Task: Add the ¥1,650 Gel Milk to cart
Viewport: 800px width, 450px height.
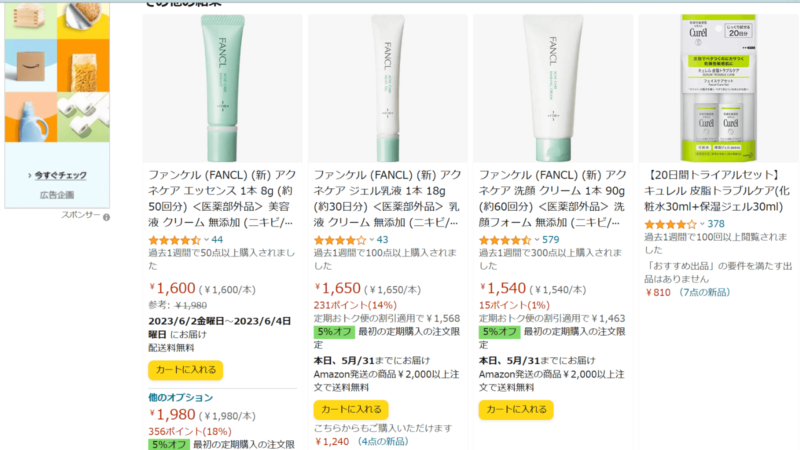Action: (x=351, y=409)
